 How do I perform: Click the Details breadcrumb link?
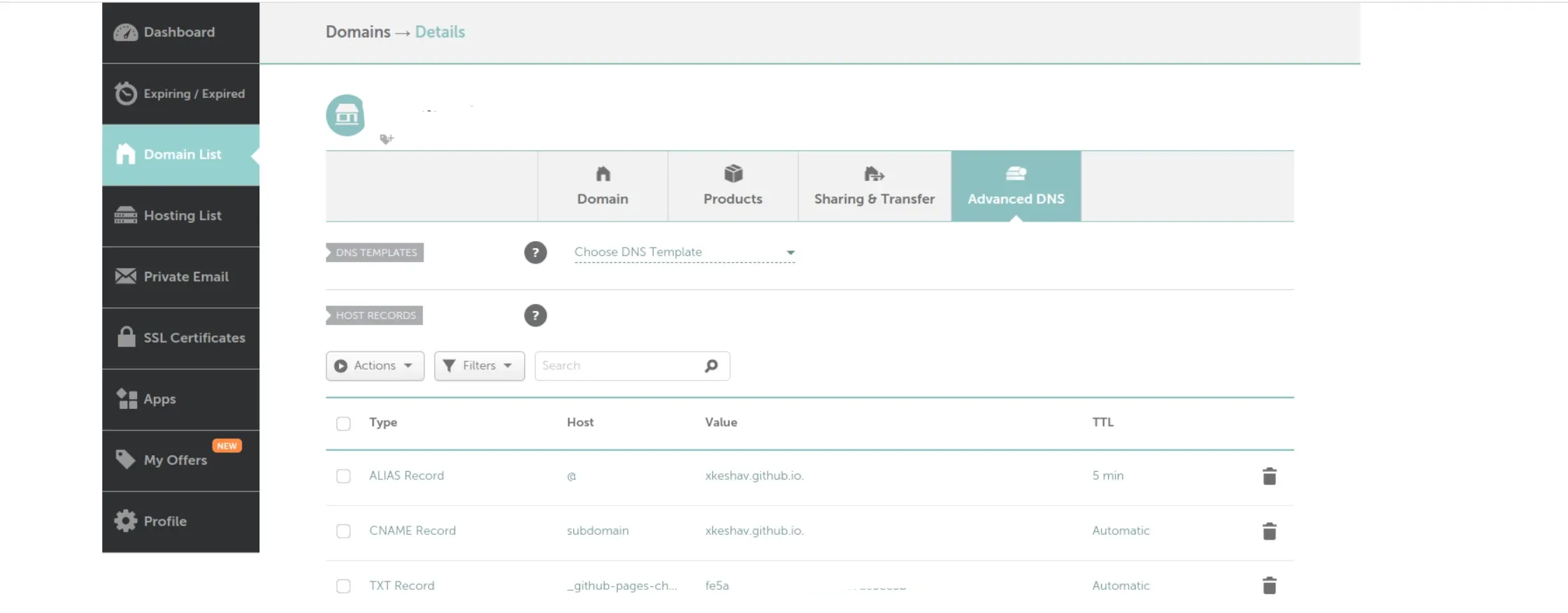pos(440,32)
